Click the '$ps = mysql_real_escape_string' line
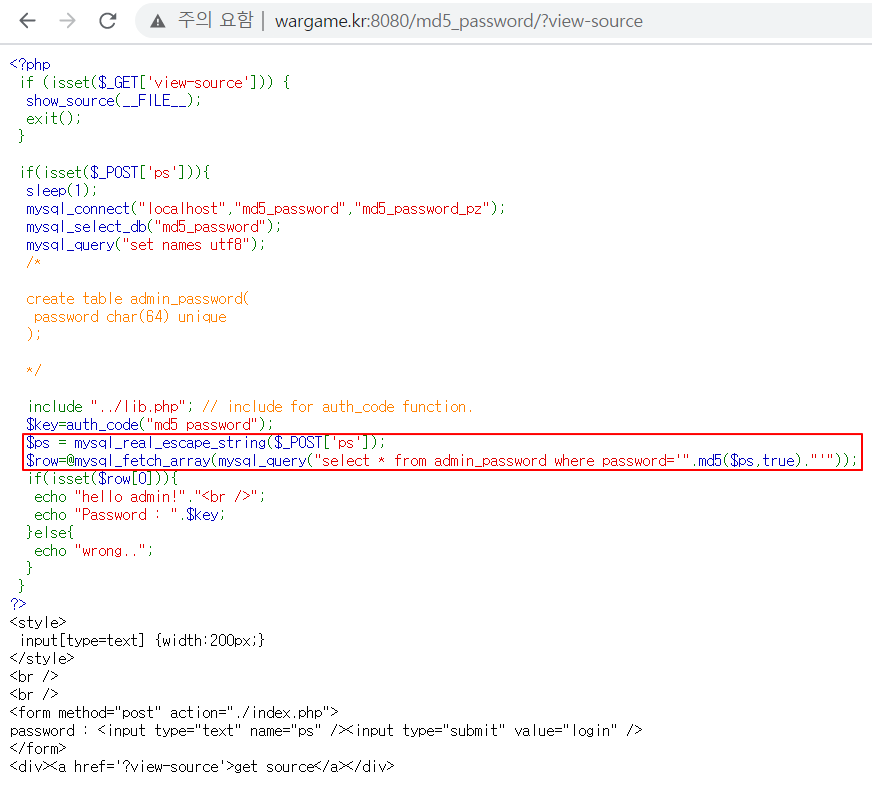This screenshot has height=788, width=872. (x=205, y=443)
